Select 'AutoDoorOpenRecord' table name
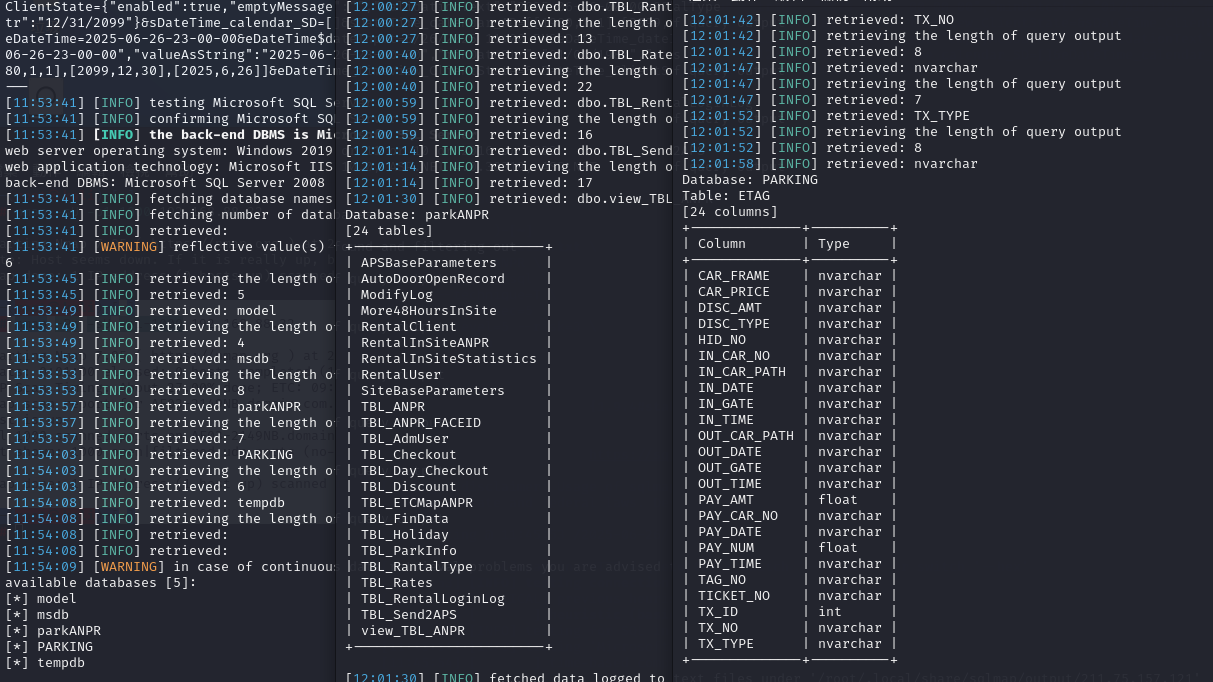The image size is (1213, 682). (x=433, y=279)
